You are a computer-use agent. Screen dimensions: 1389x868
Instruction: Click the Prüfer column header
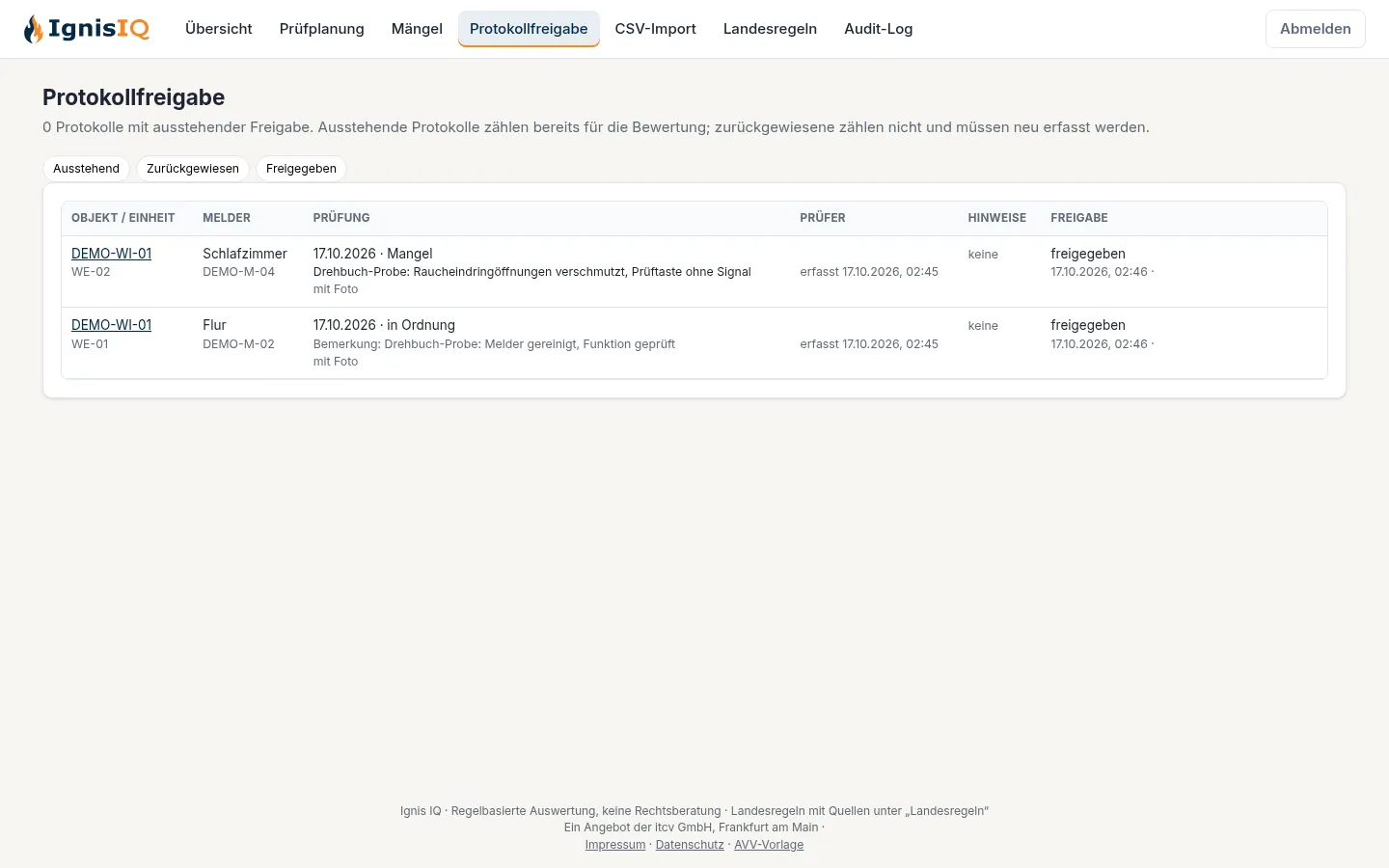click(x=823, y=218)
